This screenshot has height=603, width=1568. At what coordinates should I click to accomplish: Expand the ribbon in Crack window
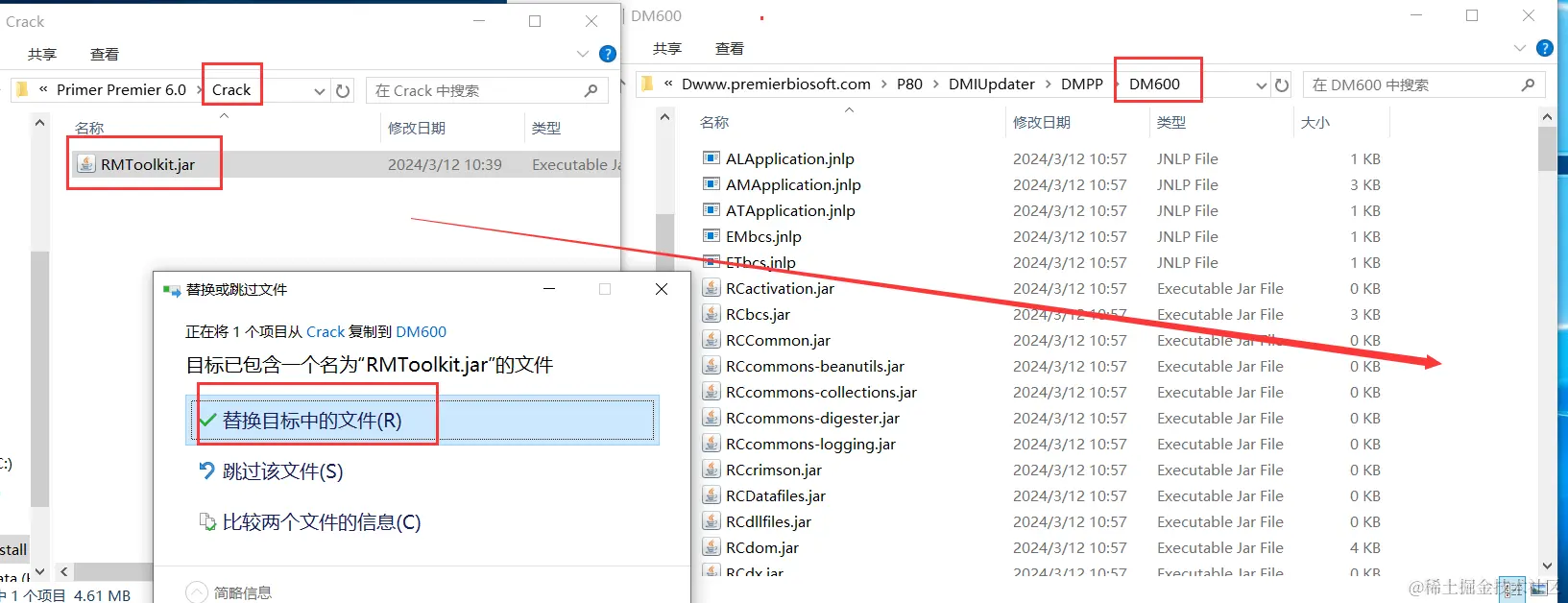(x=583, y=54)
